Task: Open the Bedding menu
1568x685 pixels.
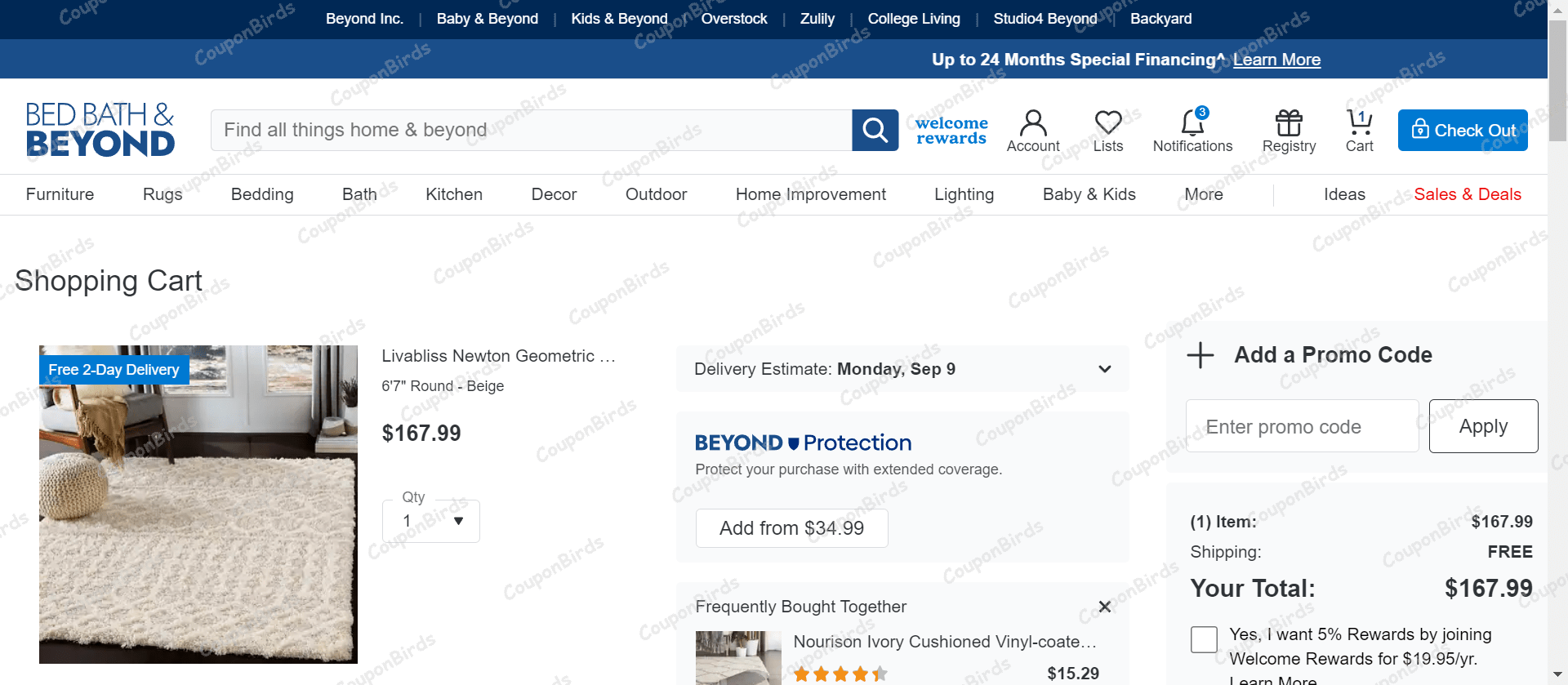Action: coord(262,194)
